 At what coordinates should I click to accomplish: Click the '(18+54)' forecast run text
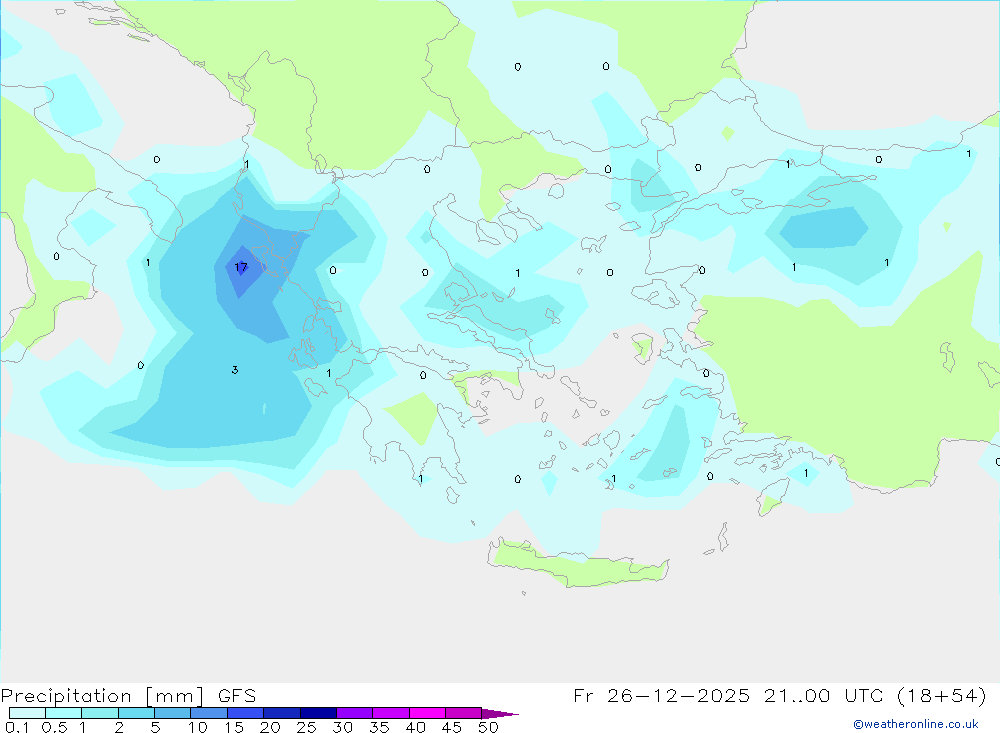(942, 695)
